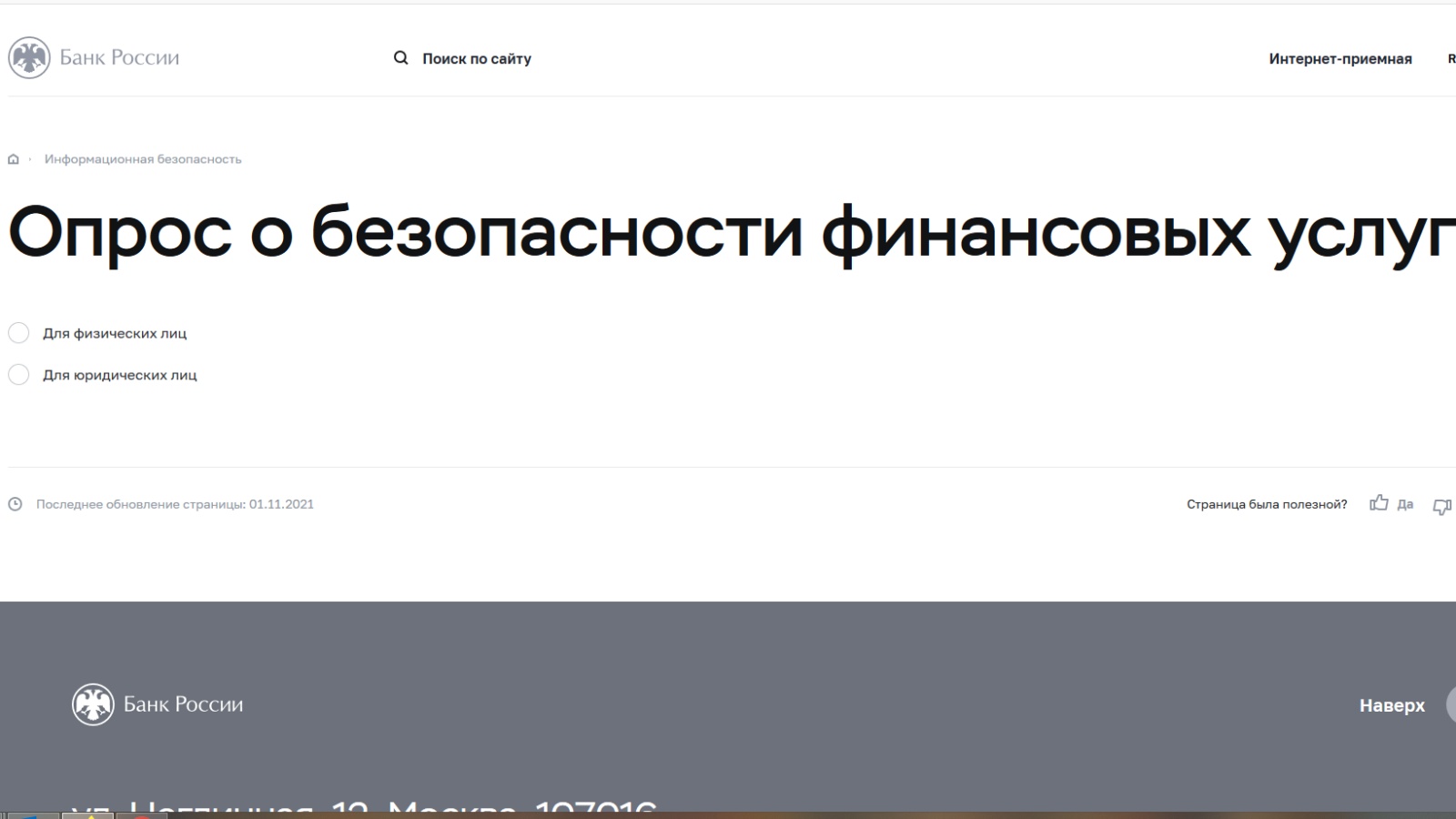Focus the 'Поиск по сайту' search field
The image size is (1456, 819).
click(x=476, y=59)
